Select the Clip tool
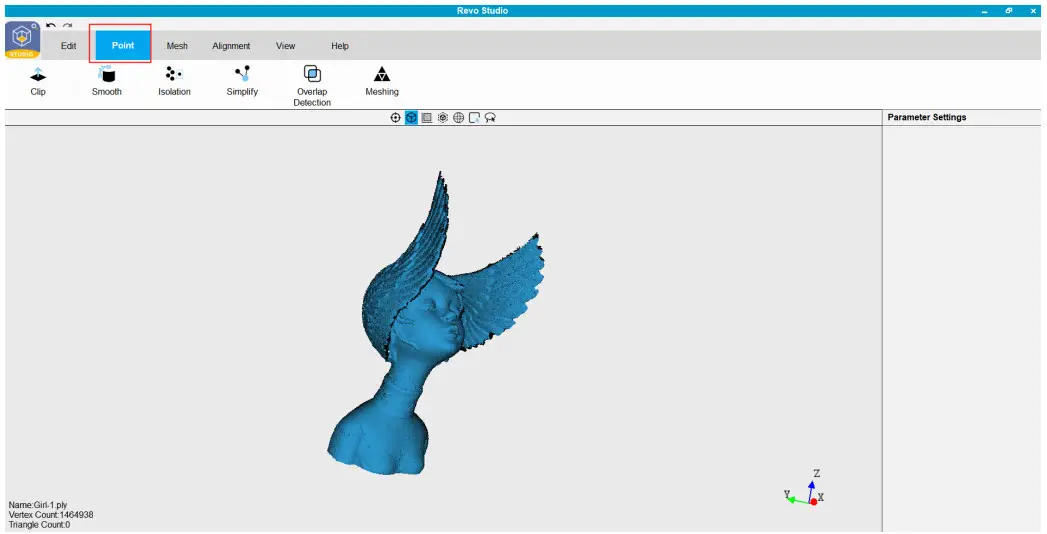Screen dimensions: 1047x534 38,81
